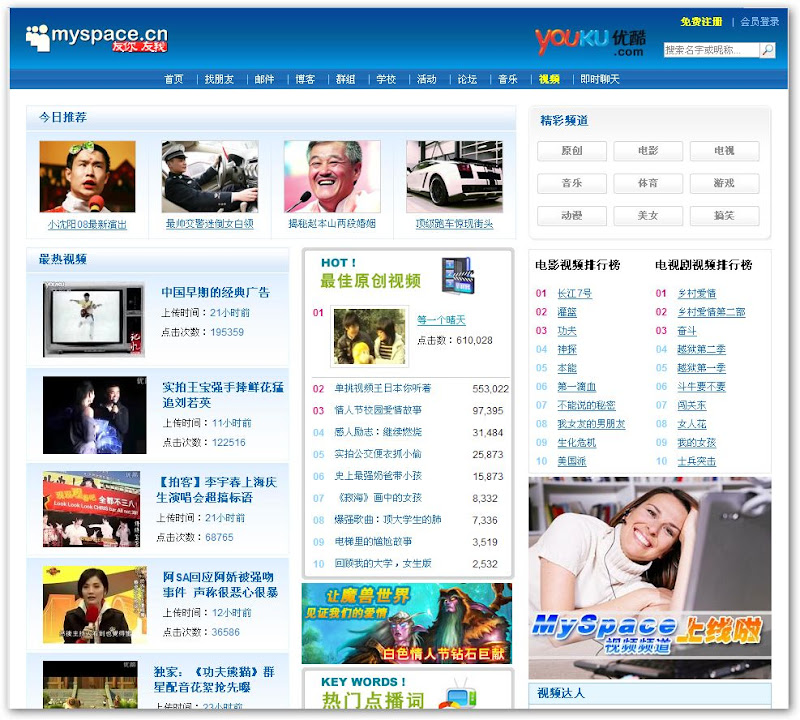The width and height of the screenshot is (800, 720).
Task: Open the 小沈阳08最新演出 thumbnail
Action: (87, 177)
